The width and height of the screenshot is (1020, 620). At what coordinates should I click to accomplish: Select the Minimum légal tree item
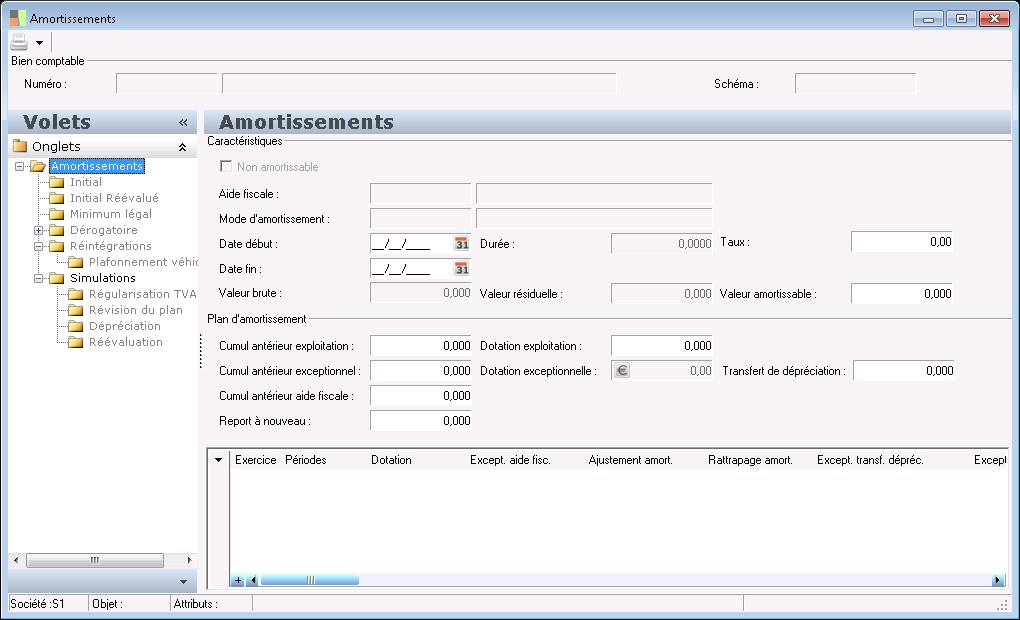pos(110,214)
